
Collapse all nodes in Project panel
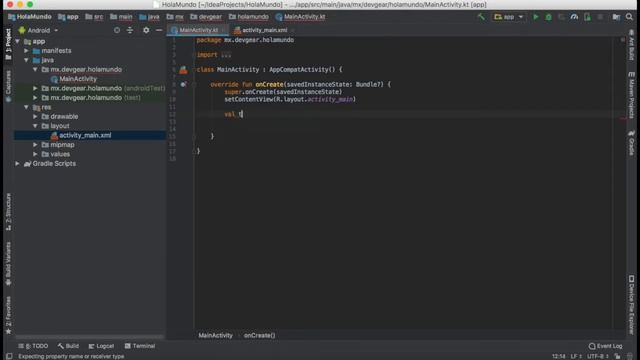coord(130,30)
